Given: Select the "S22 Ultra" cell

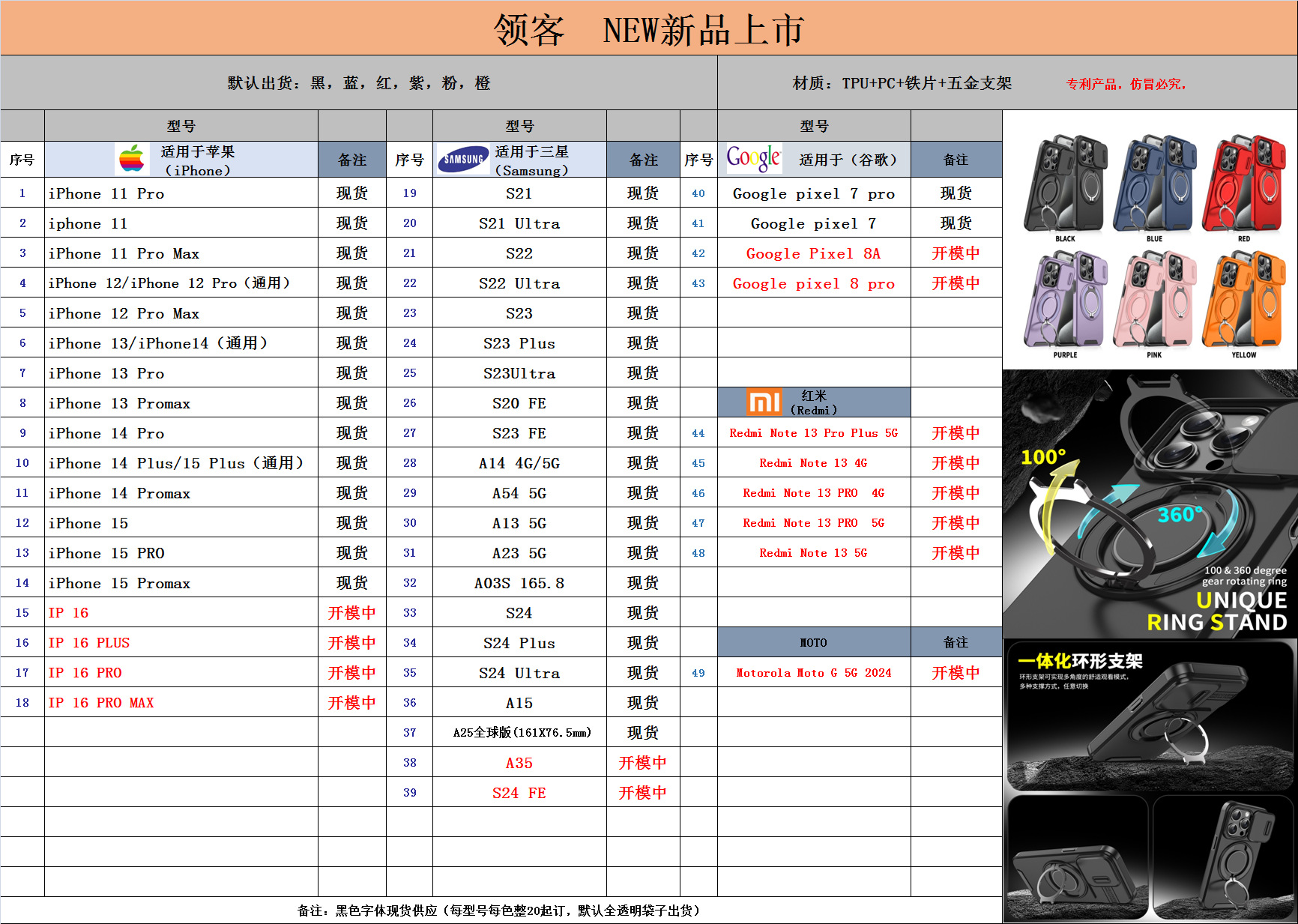Looking at the screenshot, I should click(519, 283).
